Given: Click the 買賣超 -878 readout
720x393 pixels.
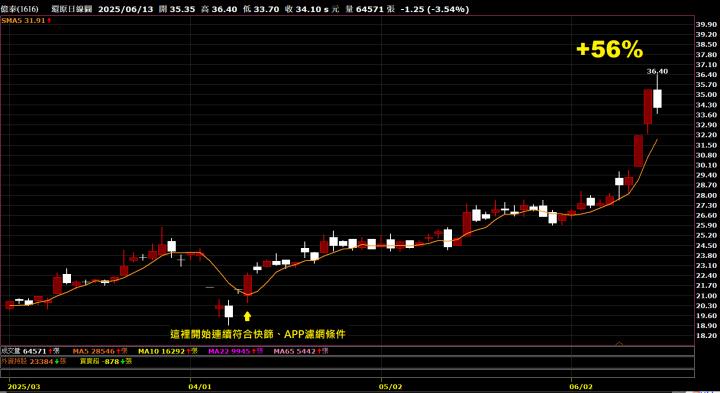Looking at the screenshot, I should pyautogui.click(x=106, y=362).
